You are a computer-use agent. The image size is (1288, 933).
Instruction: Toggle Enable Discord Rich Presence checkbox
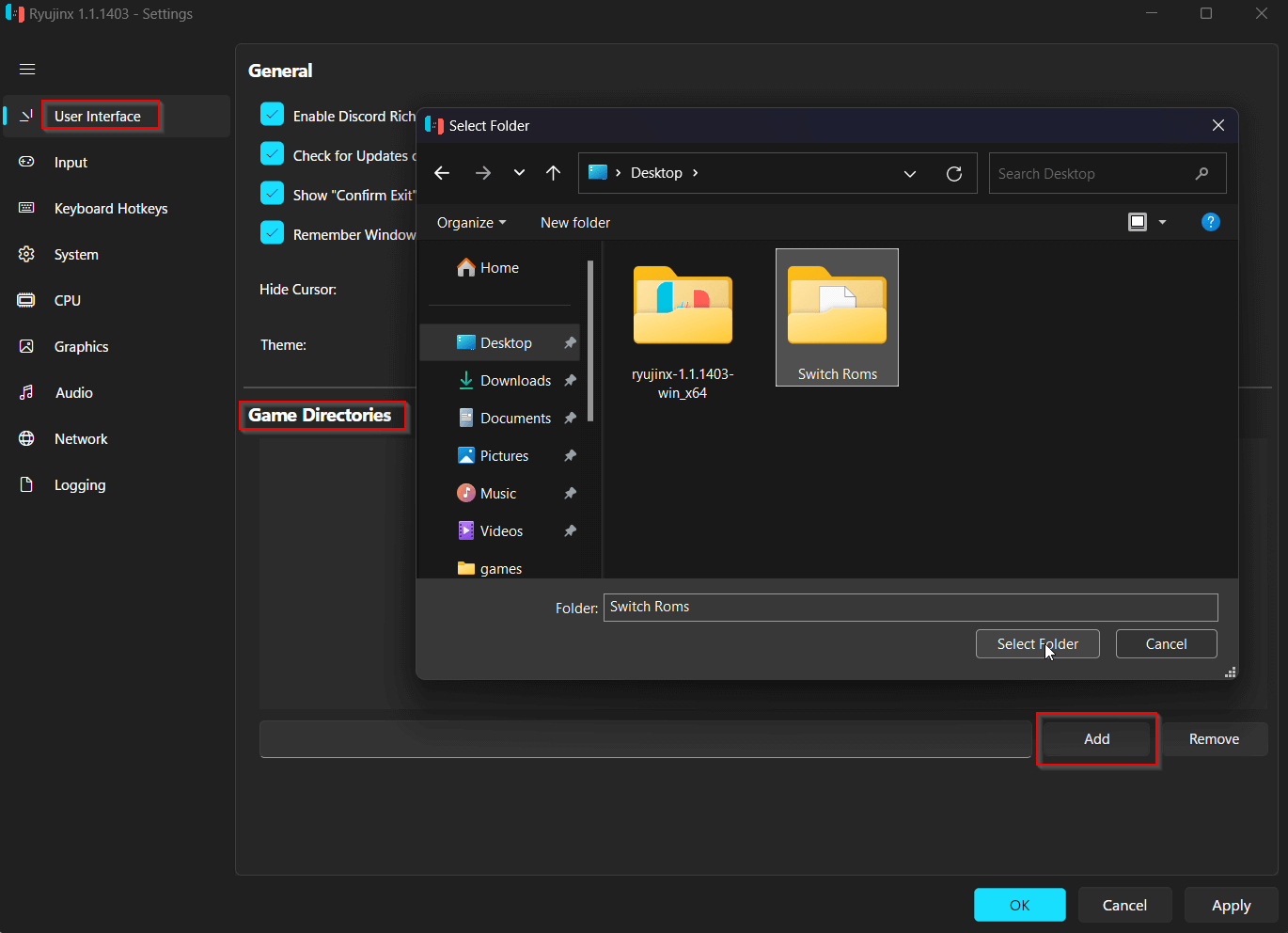pyautogui.click(x=272, y=115)
